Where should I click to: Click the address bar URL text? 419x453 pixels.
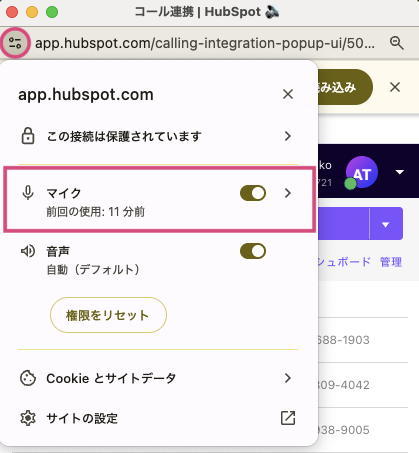pyautogui.click(x=205, y=43)
